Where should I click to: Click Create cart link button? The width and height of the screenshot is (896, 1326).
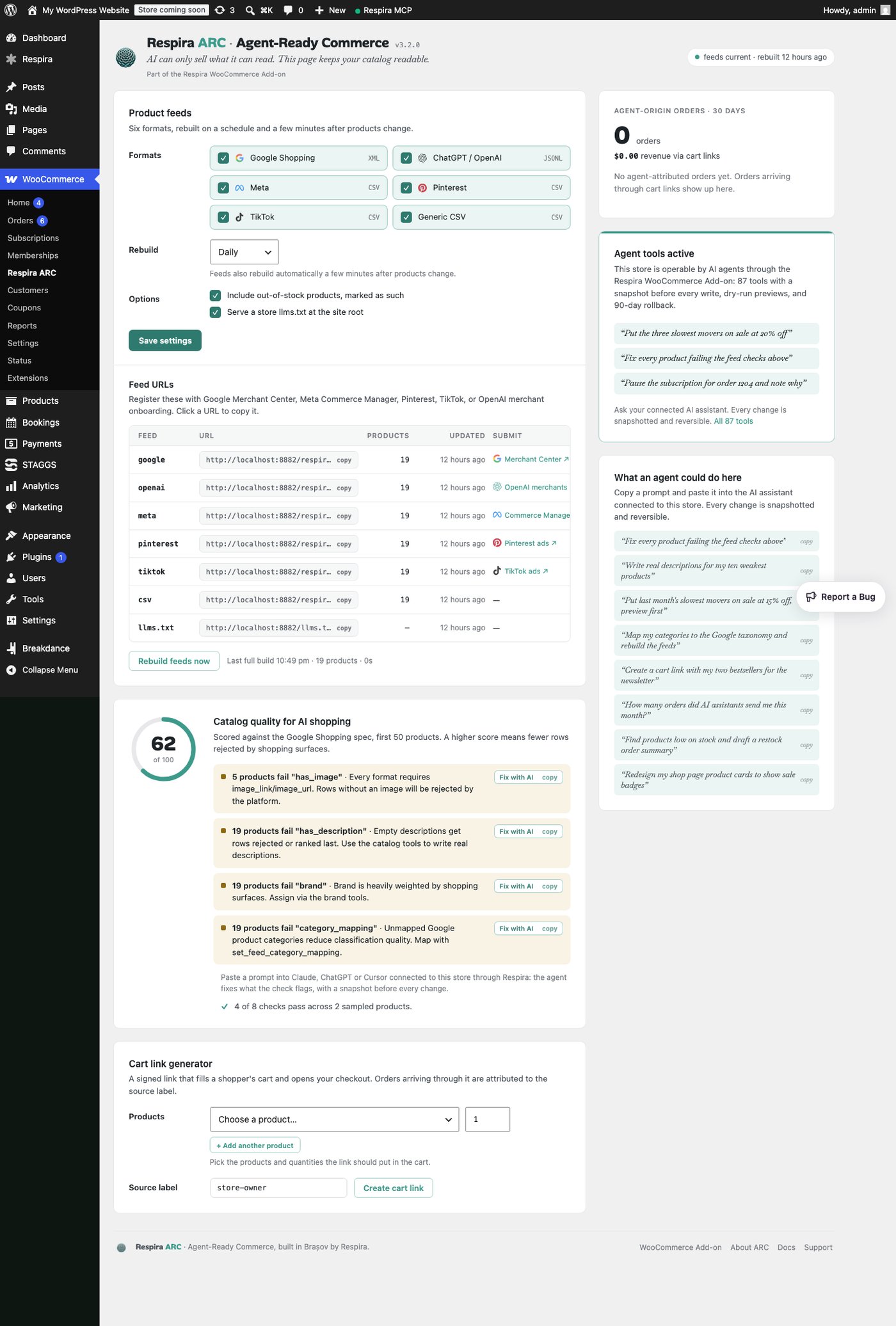click(394, 1188)
